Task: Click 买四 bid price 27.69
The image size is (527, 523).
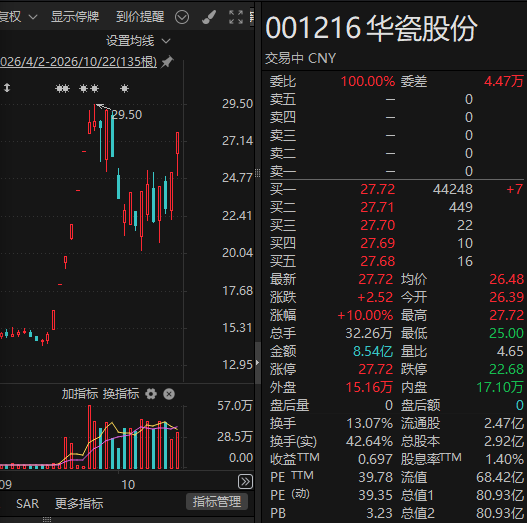Action: (378, 243)
